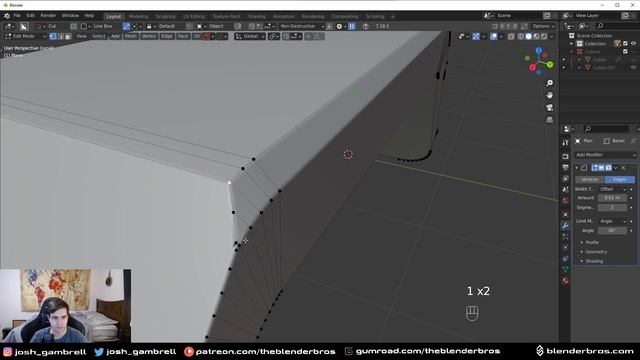Open the Edge menu
The width and height of the screenshot is (640, 360).
pyautogui.click(x=167, y=36)
